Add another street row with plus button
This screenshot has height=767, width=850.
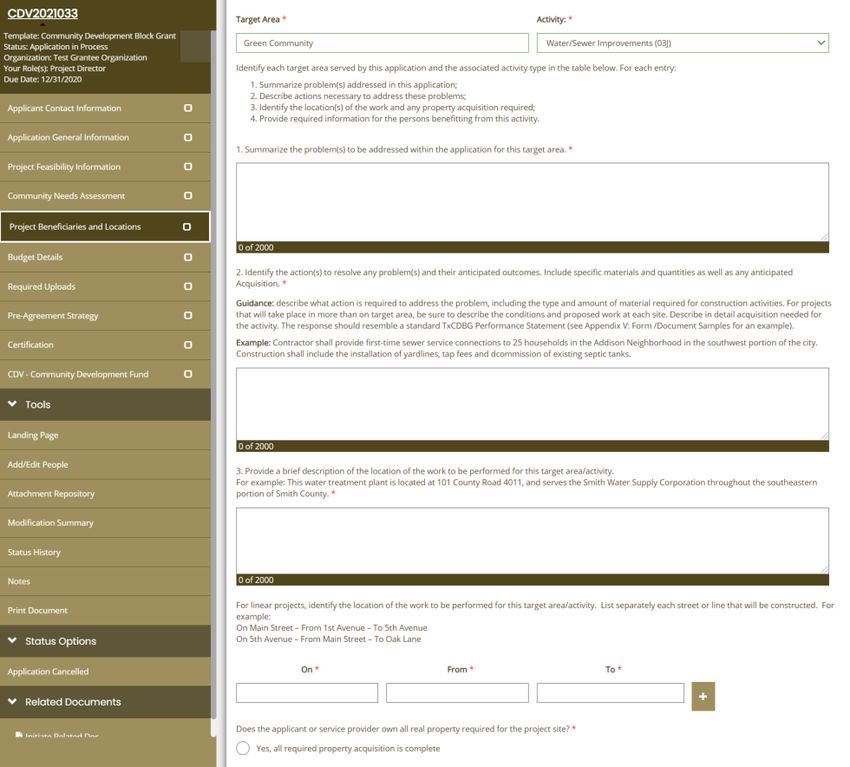[703, 696]
